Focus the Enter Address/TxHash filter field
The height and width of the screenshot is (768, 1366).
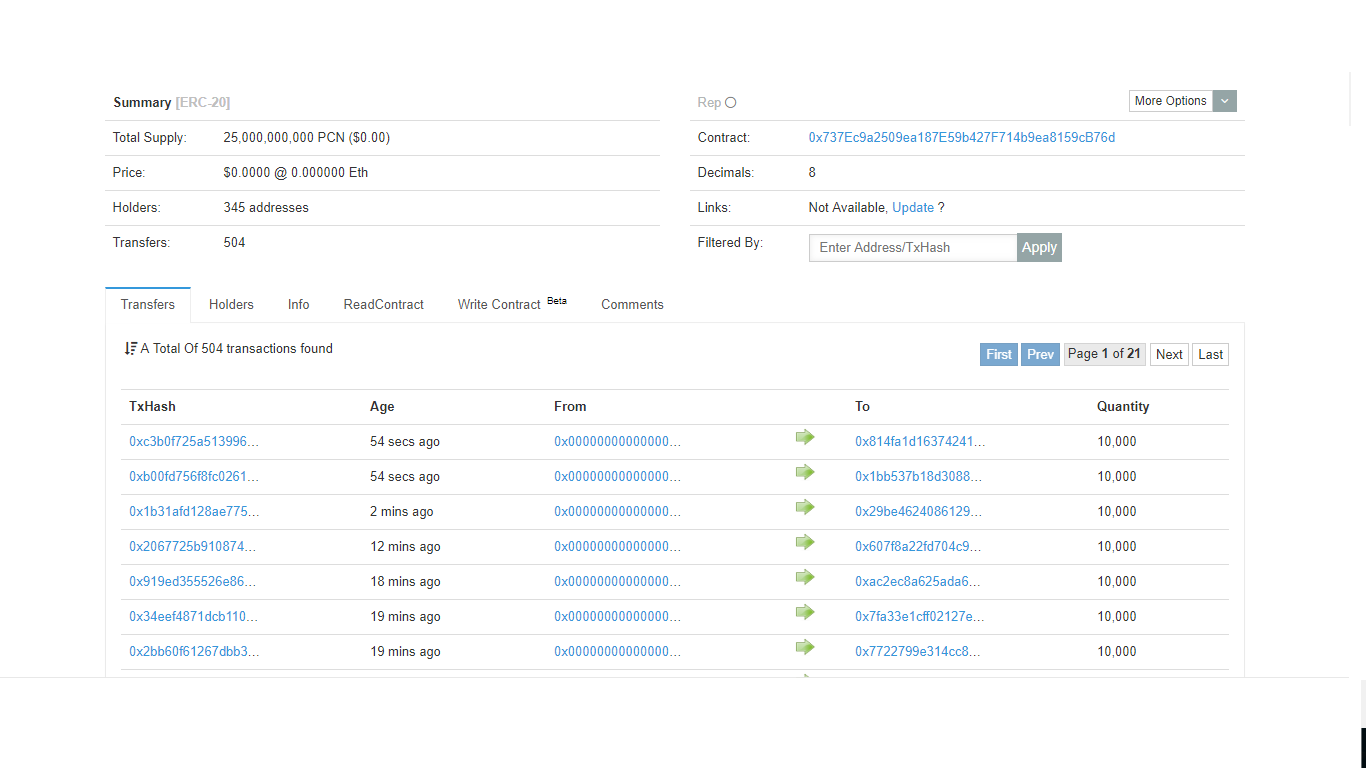[x=913, y=247]
